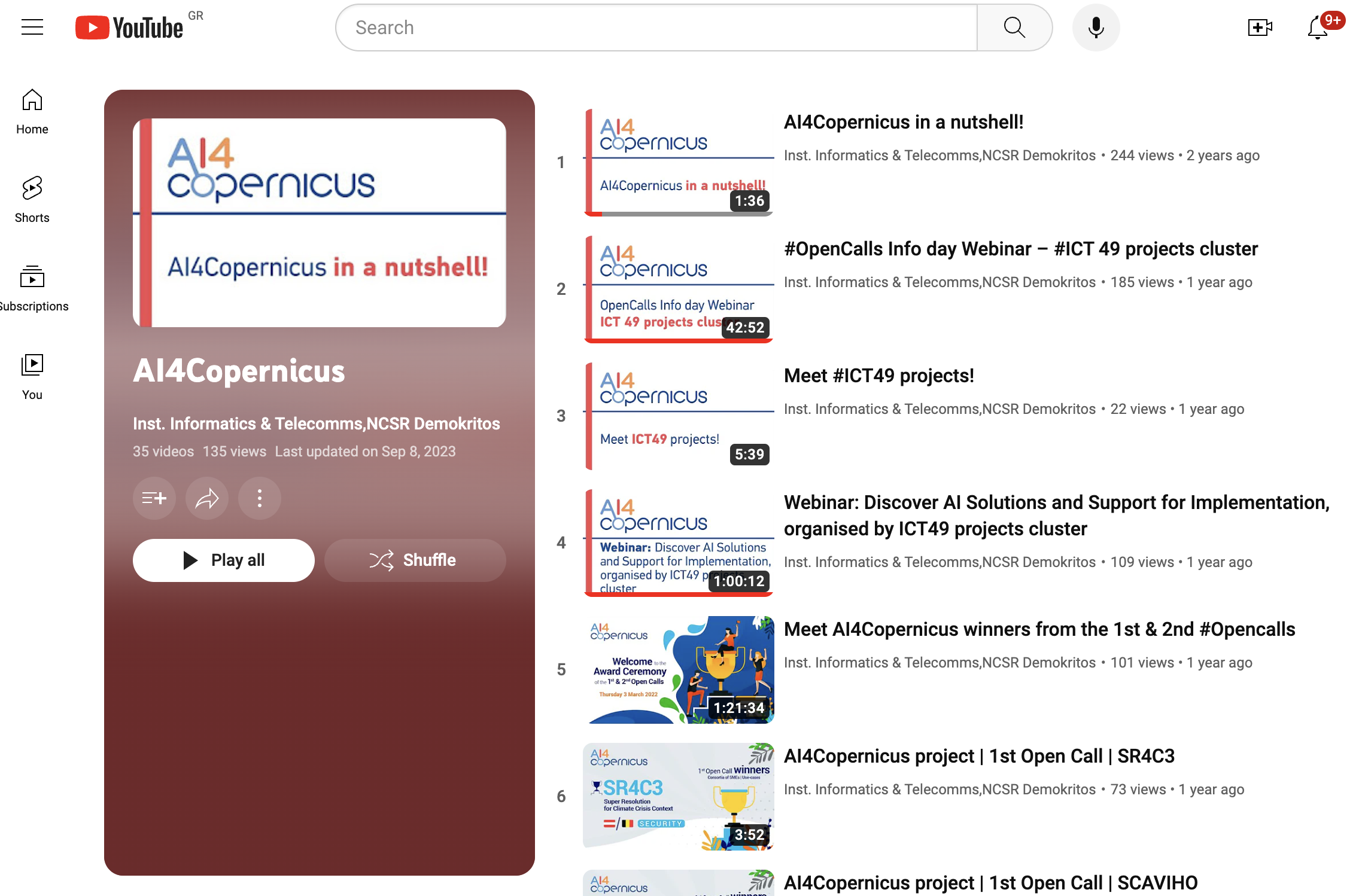This screenshot has width=1362, height=896.
Task: Open the You section
Action: 32,377
